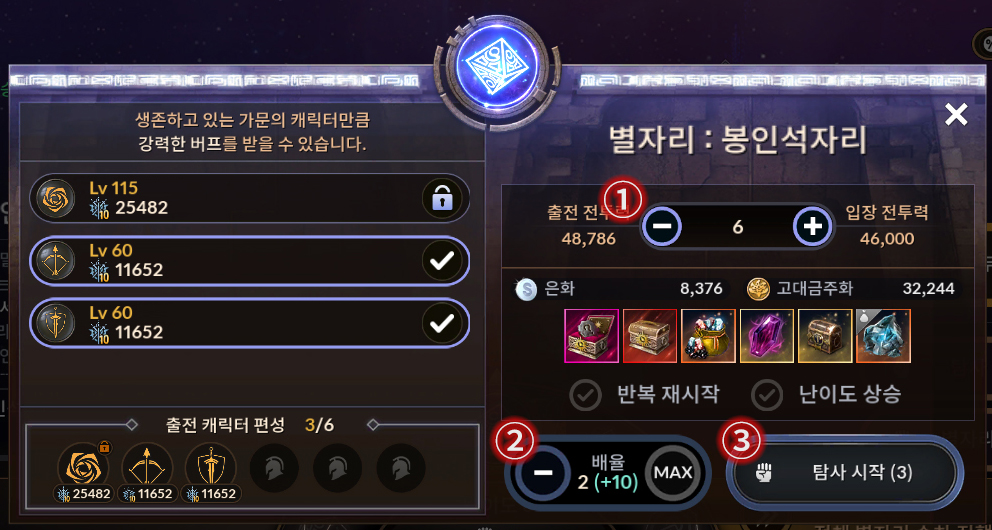Click the first empty helmet lineup slot
The height and width of the screenshot is (530, 992).
pyautogui.click(x=274, y=467)
